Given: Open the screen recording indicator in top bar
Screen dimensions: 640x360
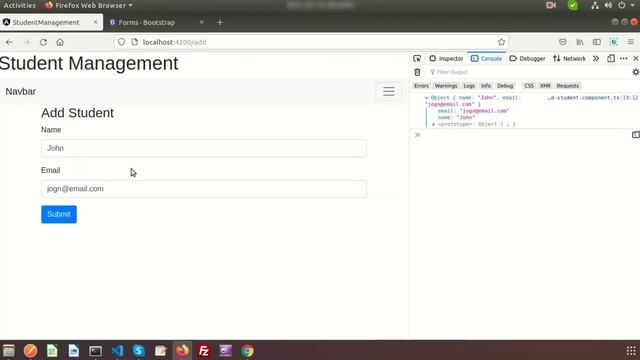Looking at the screenshot, I should click(x=551, y=5).
